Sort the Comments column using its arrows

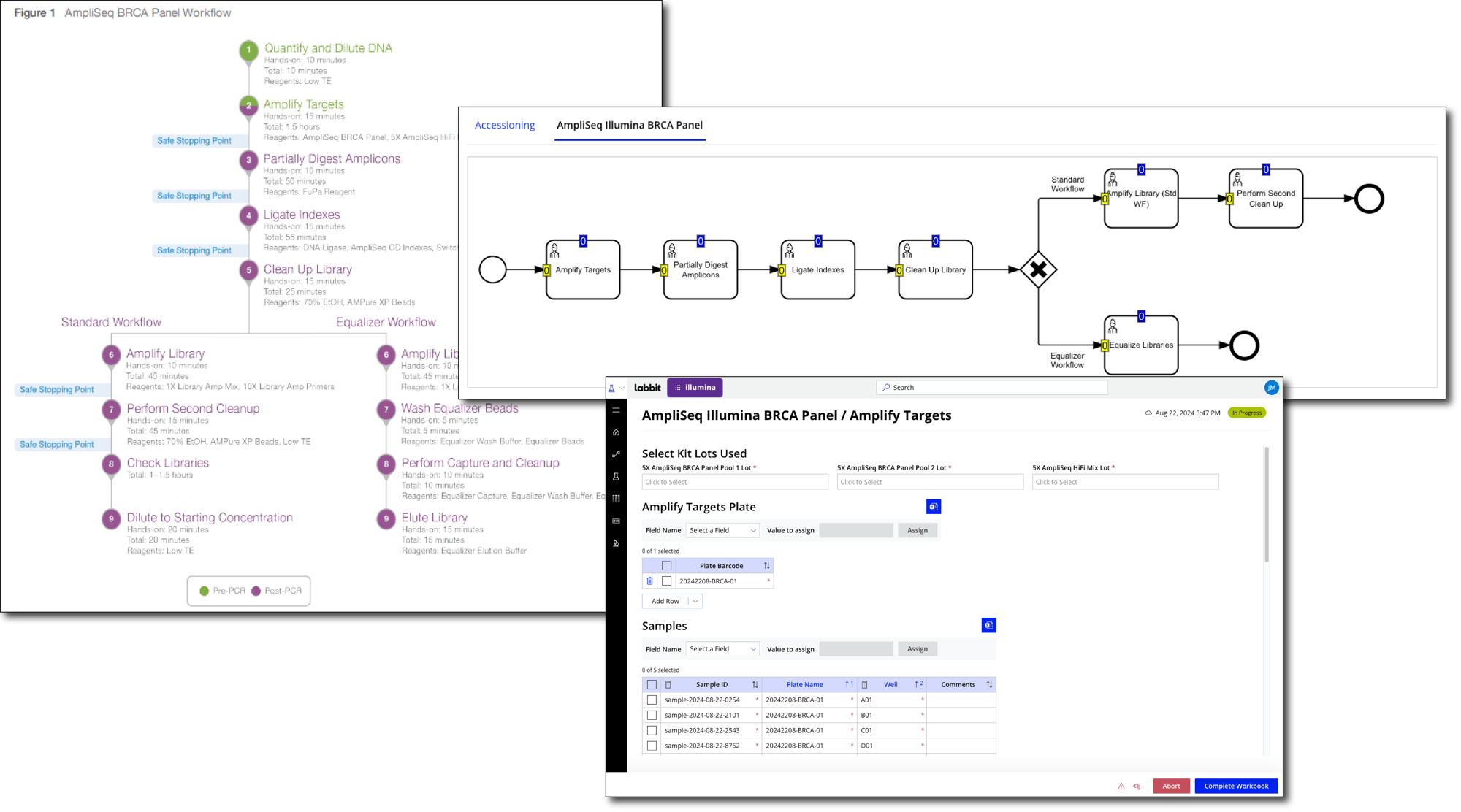pos(989,685)
